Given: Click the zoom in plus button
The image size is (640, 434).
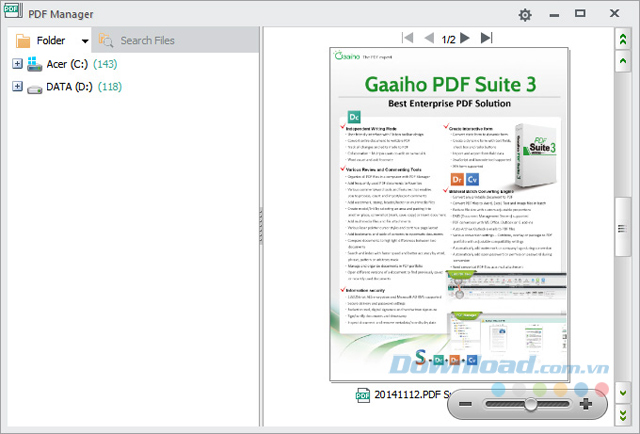Looking at the screenshot, I should [586, 404].
